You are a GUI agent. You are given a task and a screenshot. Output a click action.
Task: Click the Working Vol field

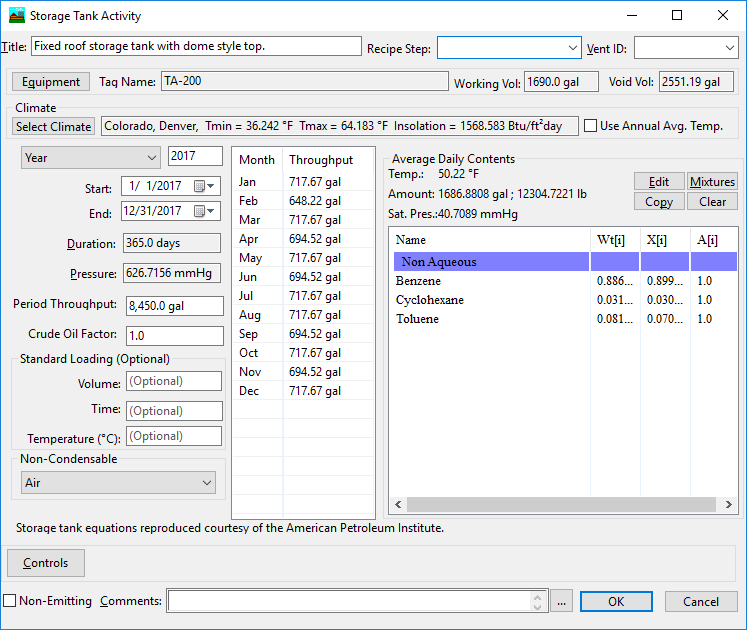(561, 82)
